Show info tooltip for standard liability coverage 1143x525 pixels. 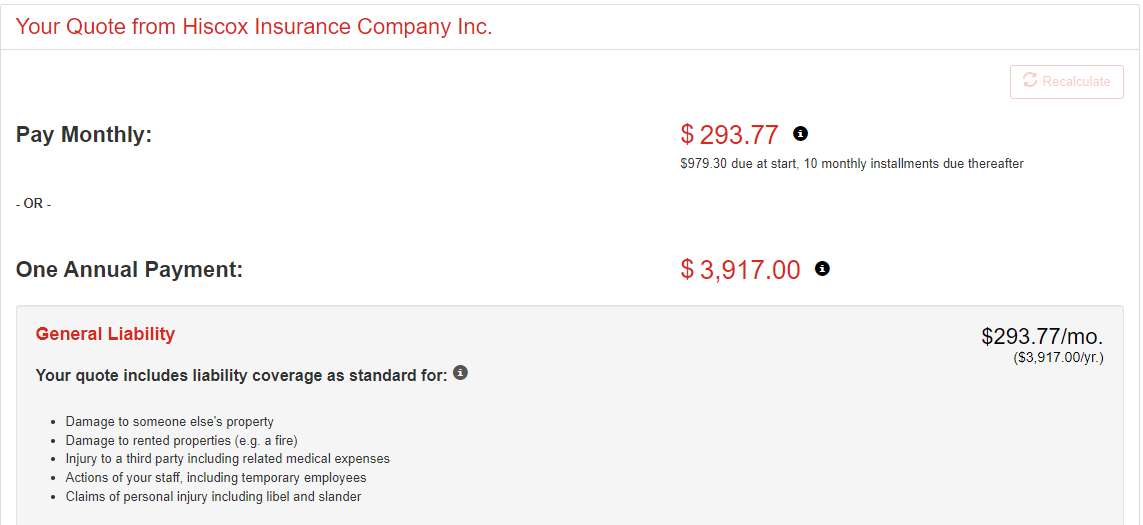pos(460,373)
